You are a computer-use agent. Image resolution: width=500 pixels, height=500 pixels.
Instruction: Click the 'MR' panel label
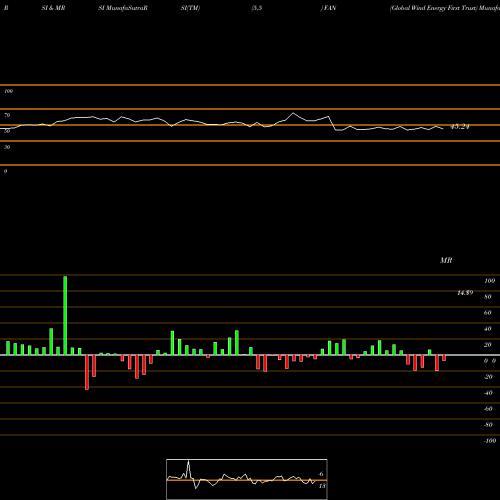(x=446, y=260)
